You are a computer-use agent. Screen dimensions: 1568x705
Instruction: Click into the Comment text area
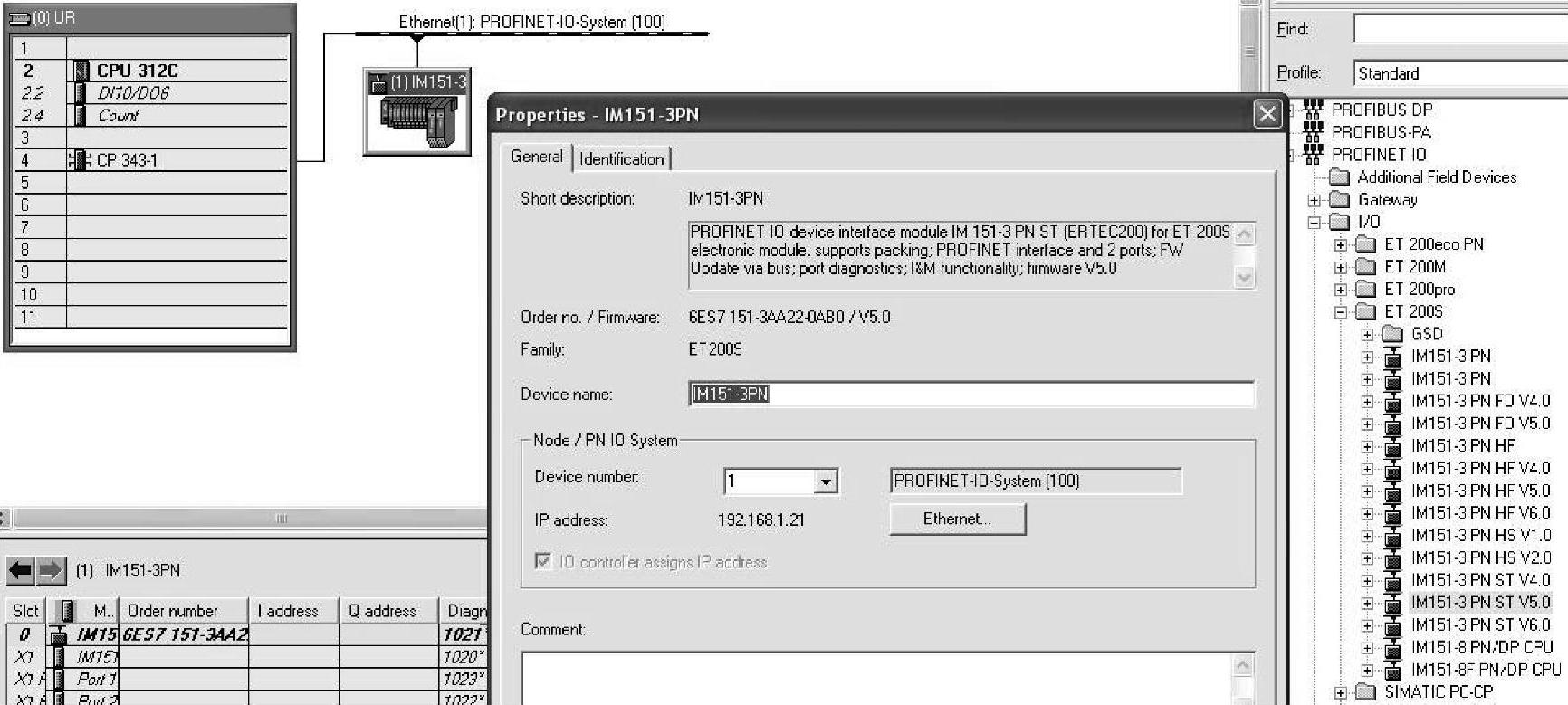[878, 678]
